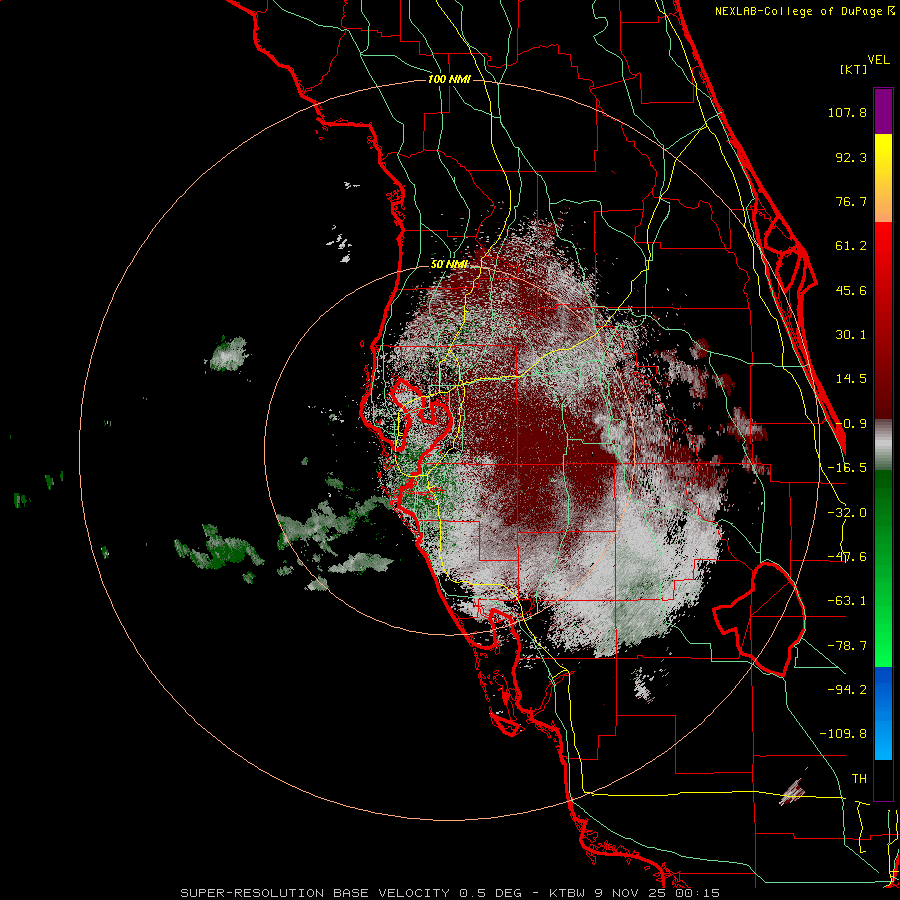Click the gray near-zero segment of the color bar
The image size is (900, 900).
click(883, 445)
